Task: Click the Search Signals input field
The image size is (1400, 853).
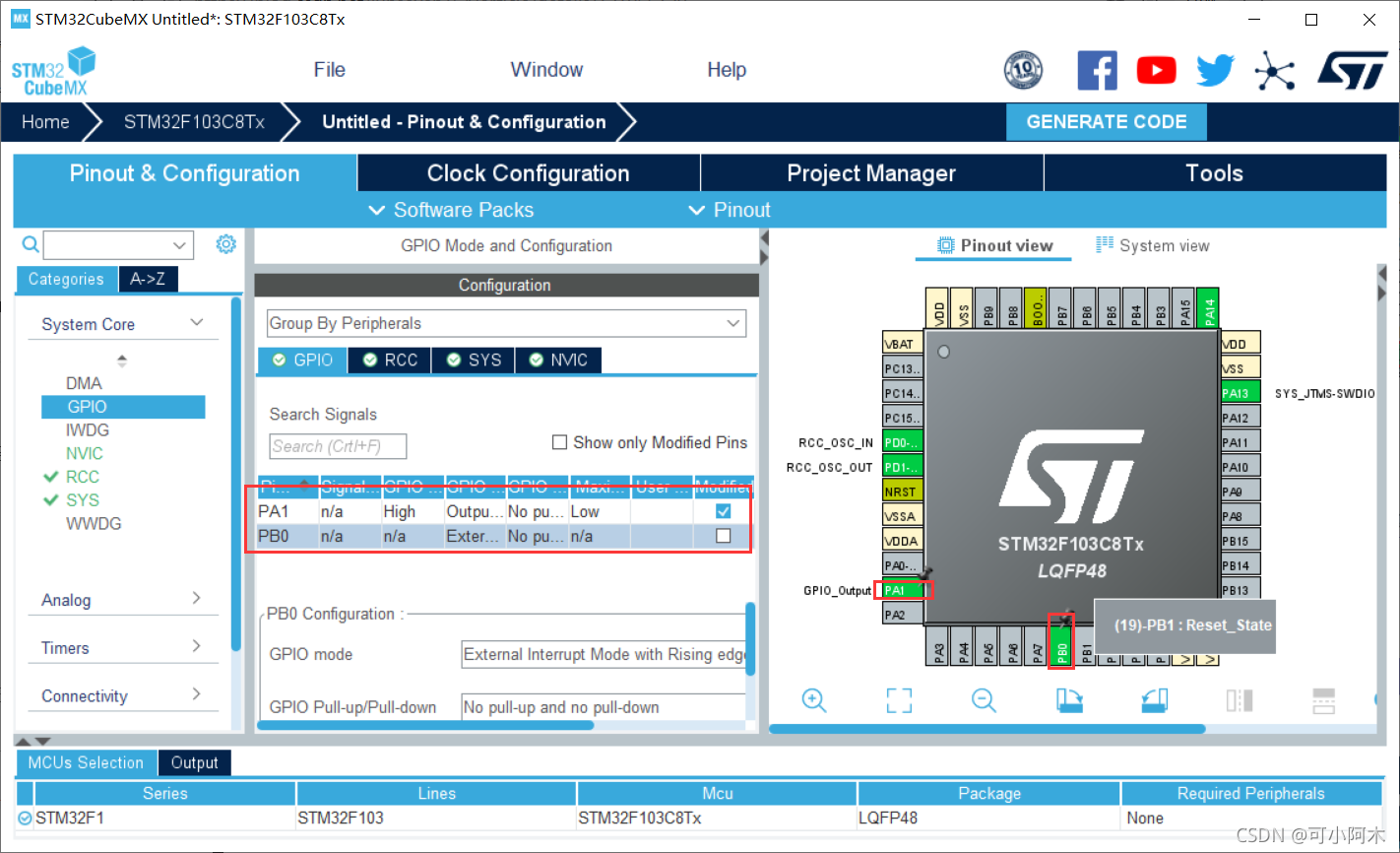Action: [x=338, y=446]
